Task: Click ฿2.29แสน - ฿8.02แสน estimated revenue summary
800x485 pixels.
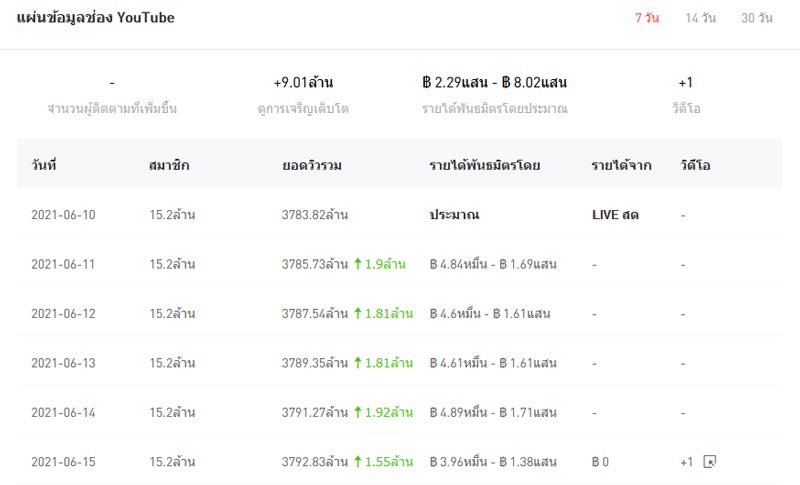Action: (494, 82)
